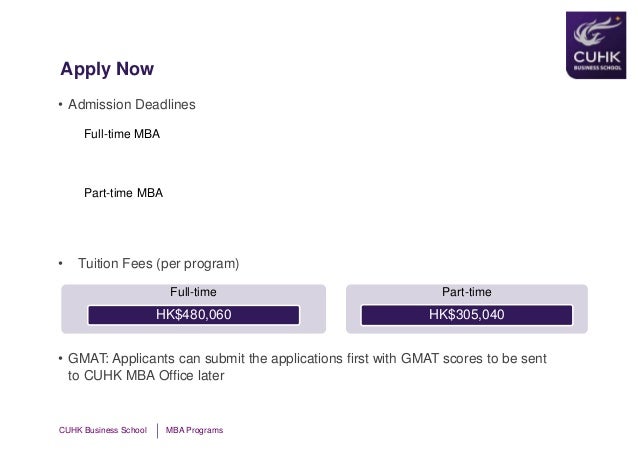Click MBA Programs footer text
Image resolution: width=638 pixels, height=452 pixels.
click(194, 430)
